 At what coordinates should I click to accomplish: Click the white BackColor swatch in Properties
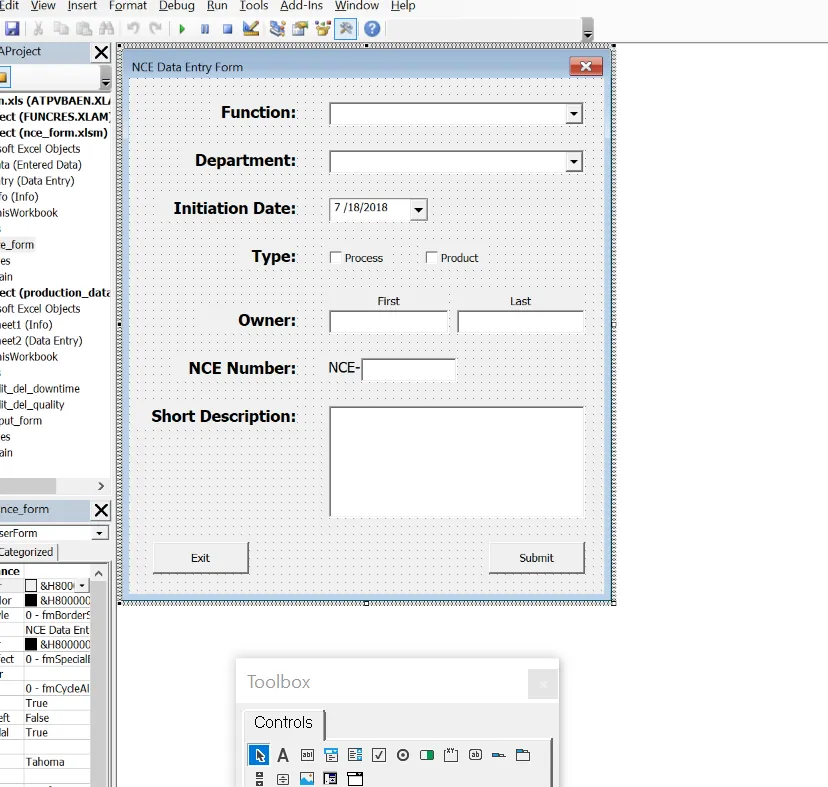(31, 586)
